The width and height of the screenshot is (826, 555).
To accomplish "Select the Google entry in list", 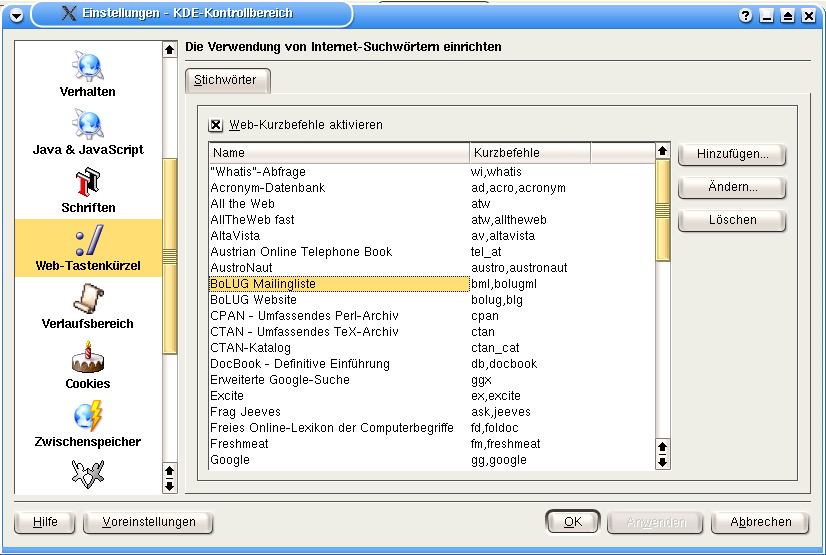I will pos(230,460).
